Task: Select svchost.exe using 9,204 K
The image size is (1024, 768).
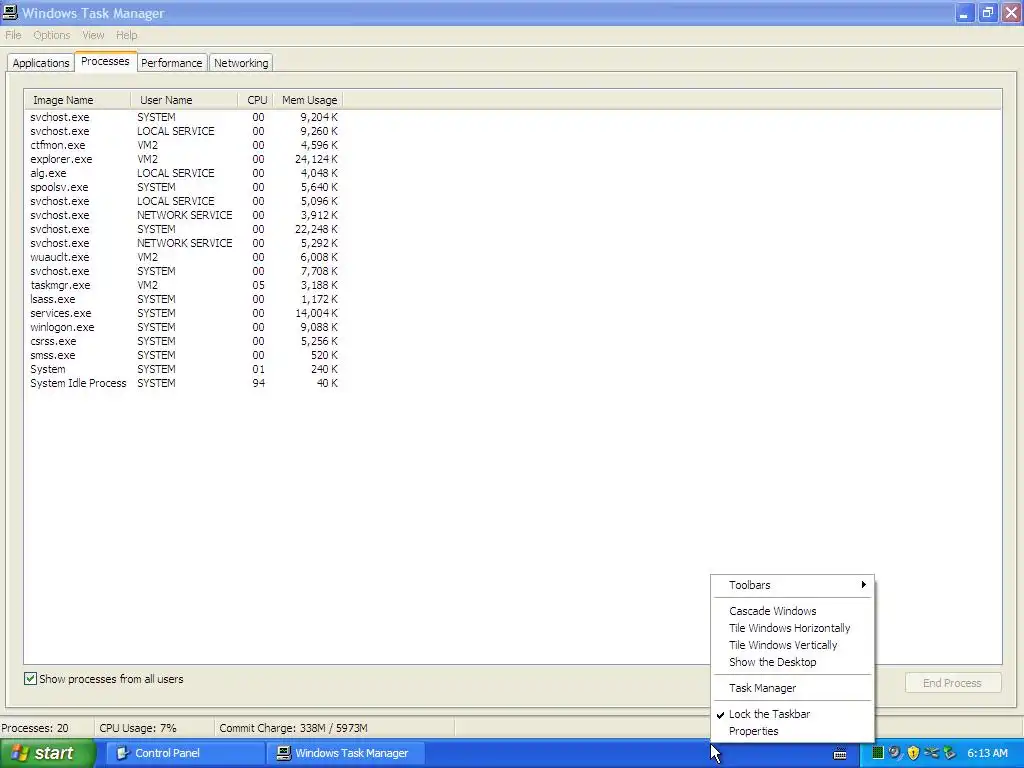Action: tap(184, 118)
